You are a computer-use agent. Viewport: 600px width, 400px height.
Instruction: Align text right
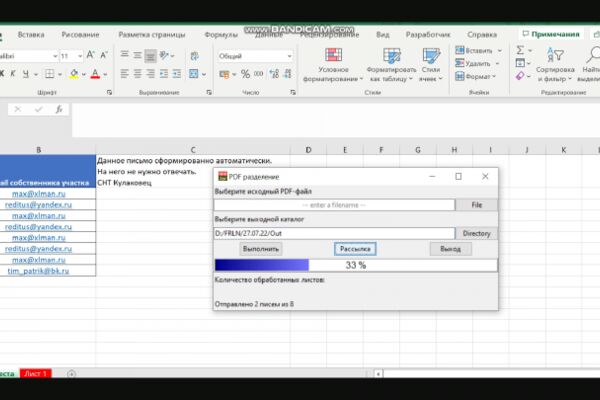pos(150,73)
